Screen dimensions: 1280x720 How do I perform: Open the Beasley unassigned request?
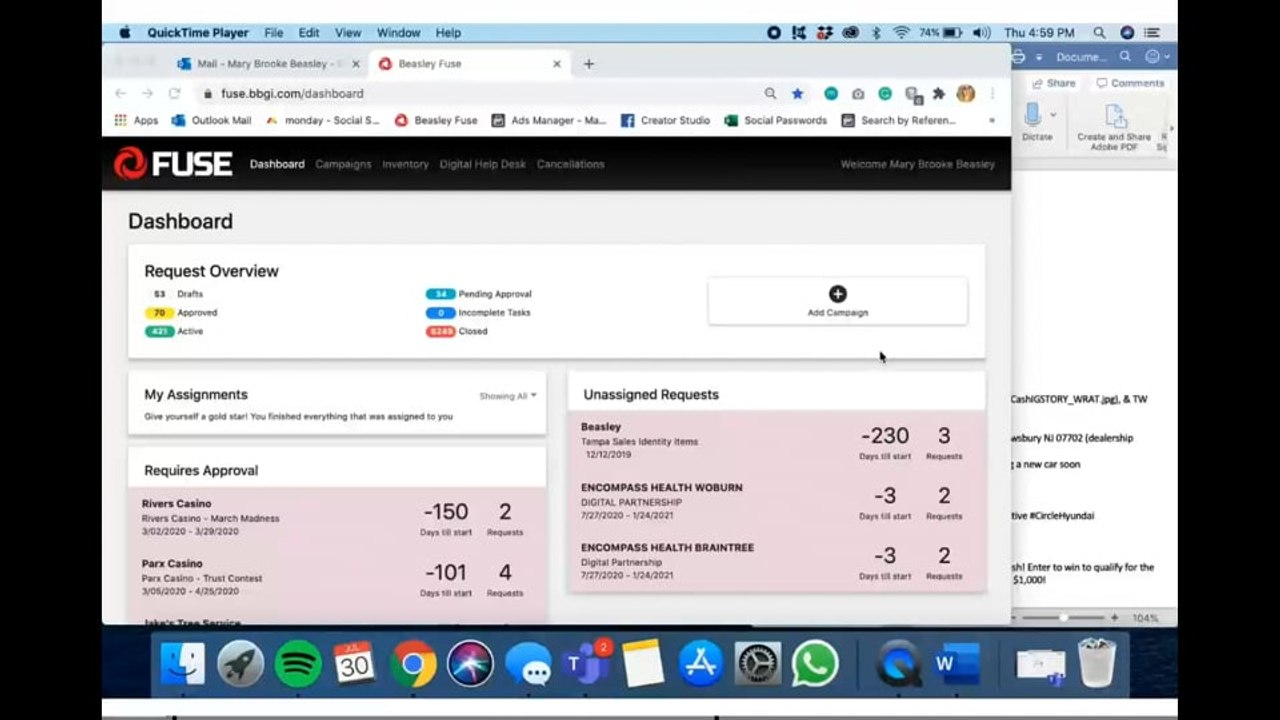pyautogui.click(x=776, y=441)
